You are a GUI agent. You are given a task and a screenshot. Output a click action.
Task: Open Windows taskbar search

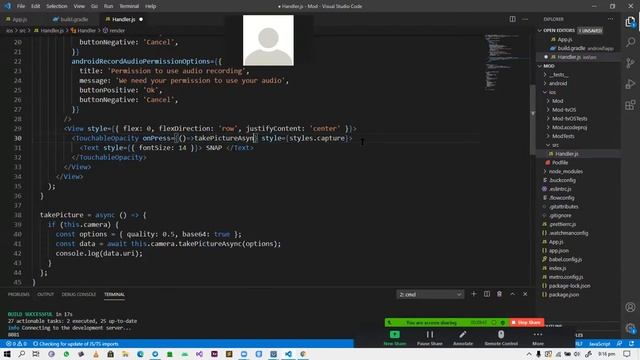coord(22,354)
